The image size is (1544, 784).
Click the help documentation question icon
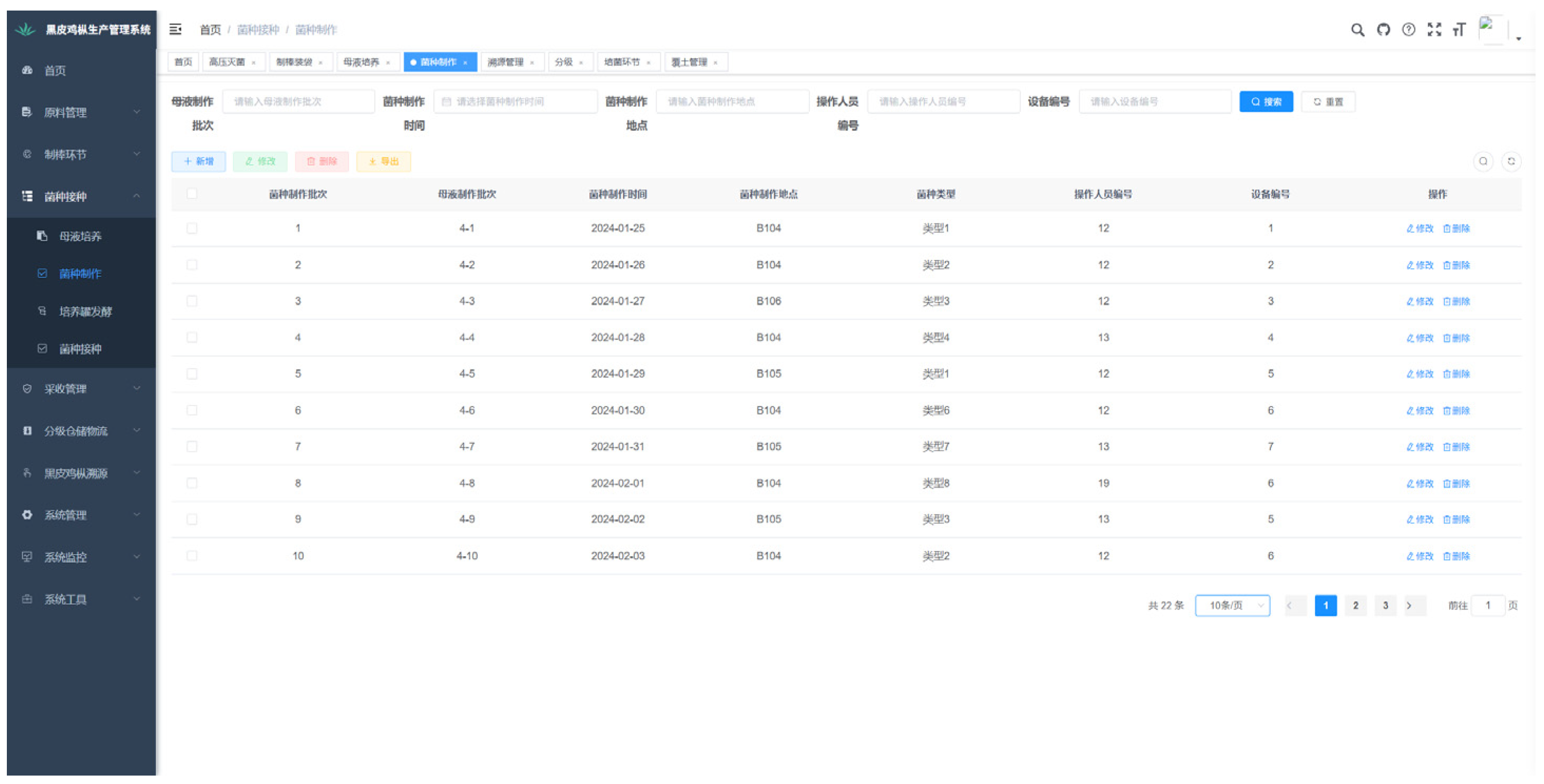1408,30
